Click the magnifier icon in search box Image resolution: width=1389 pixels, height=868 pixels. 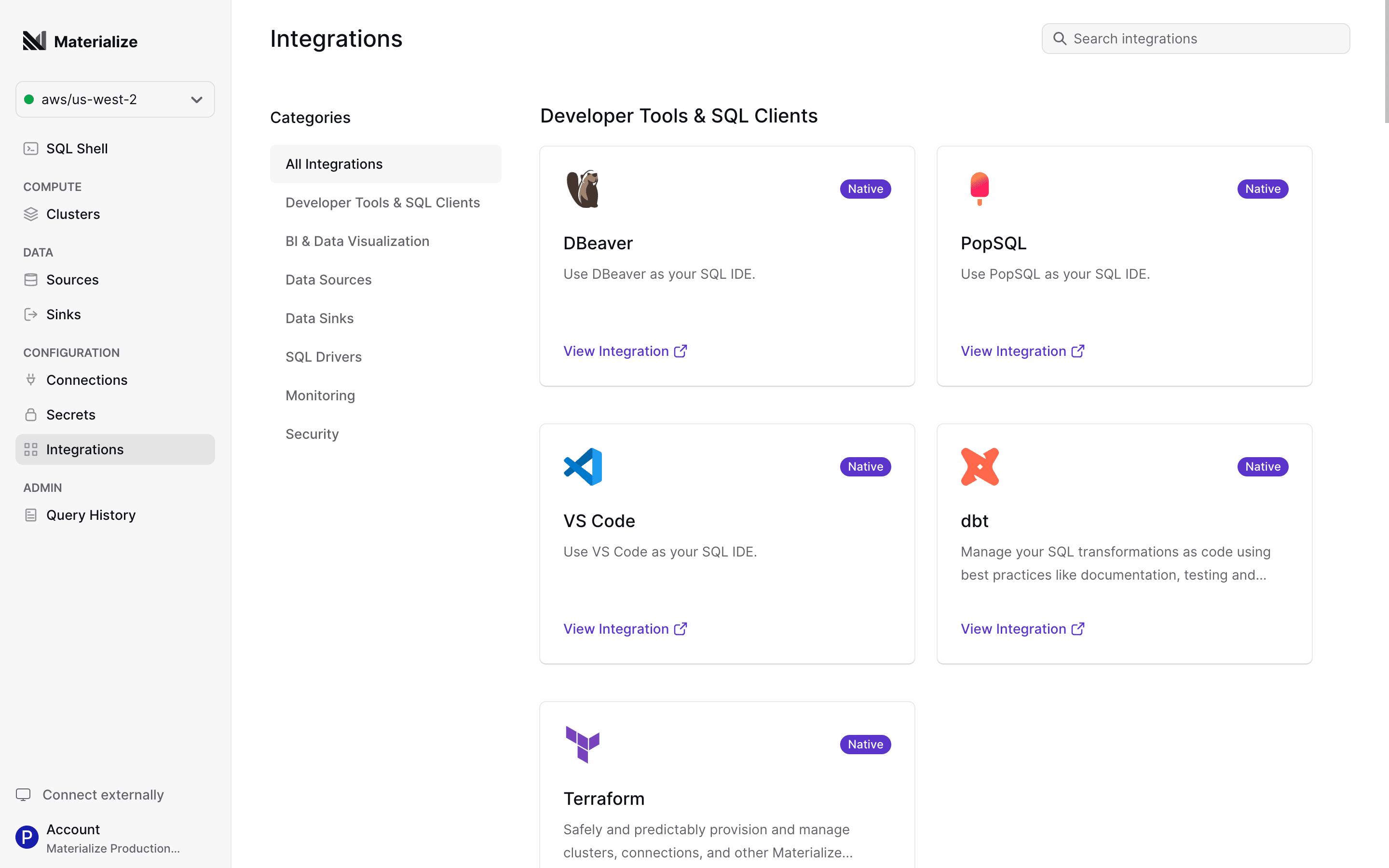[1060, 39]
